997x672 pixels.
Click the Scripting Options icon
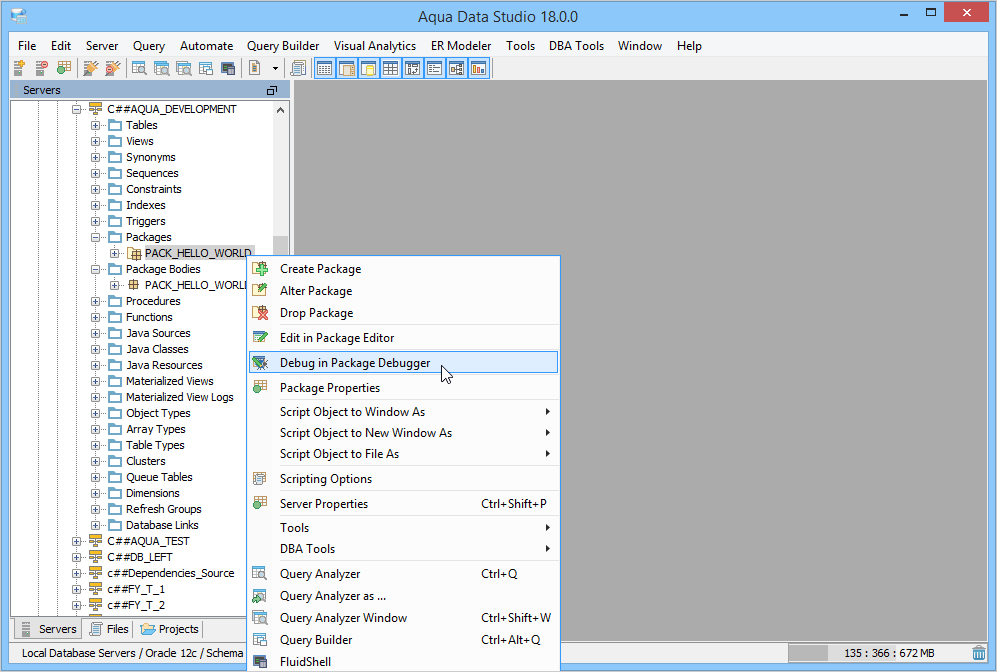[260, 479]
